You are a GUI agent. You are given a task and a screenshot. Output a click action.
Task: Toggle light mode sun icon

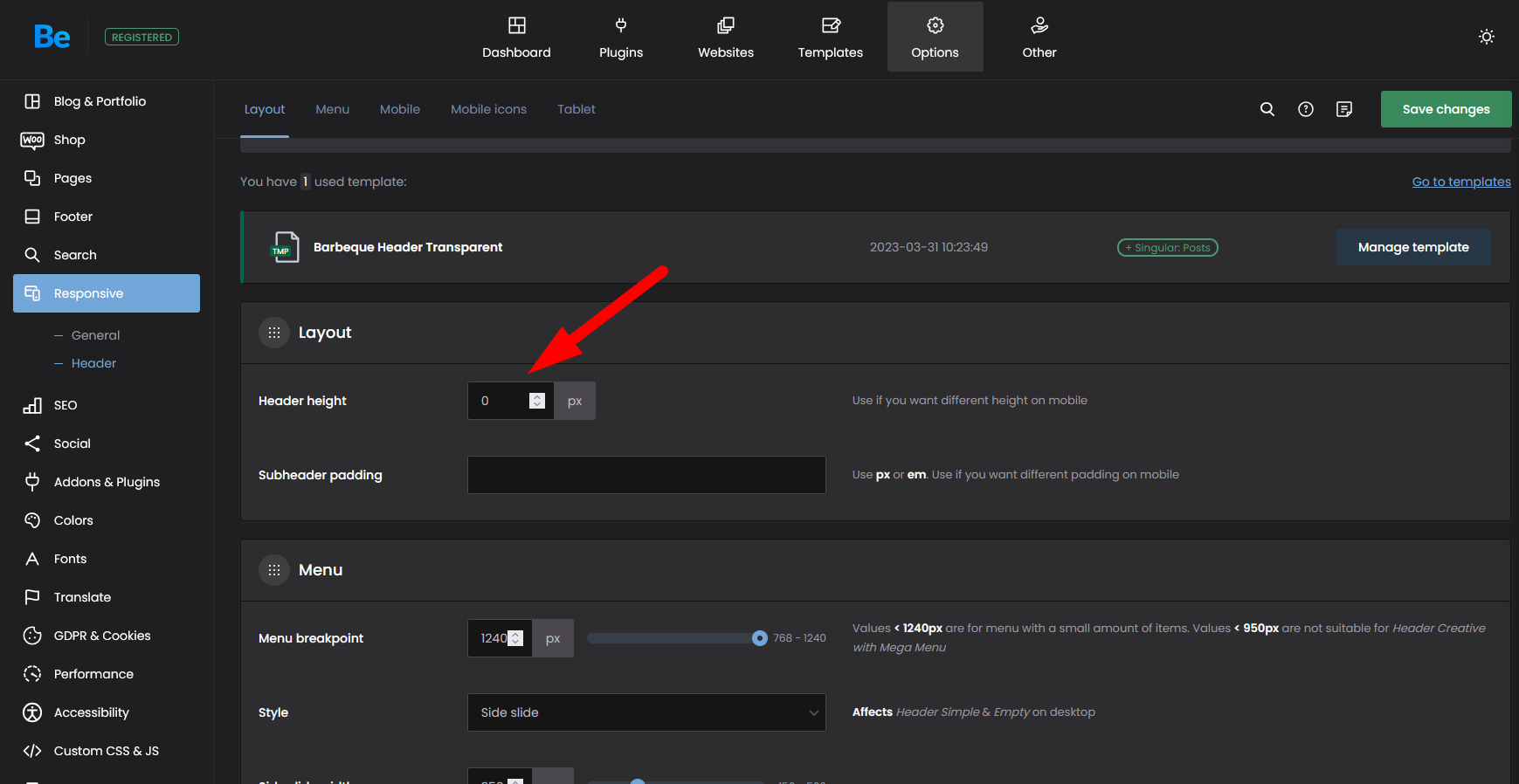click(x=1487, y=37)
